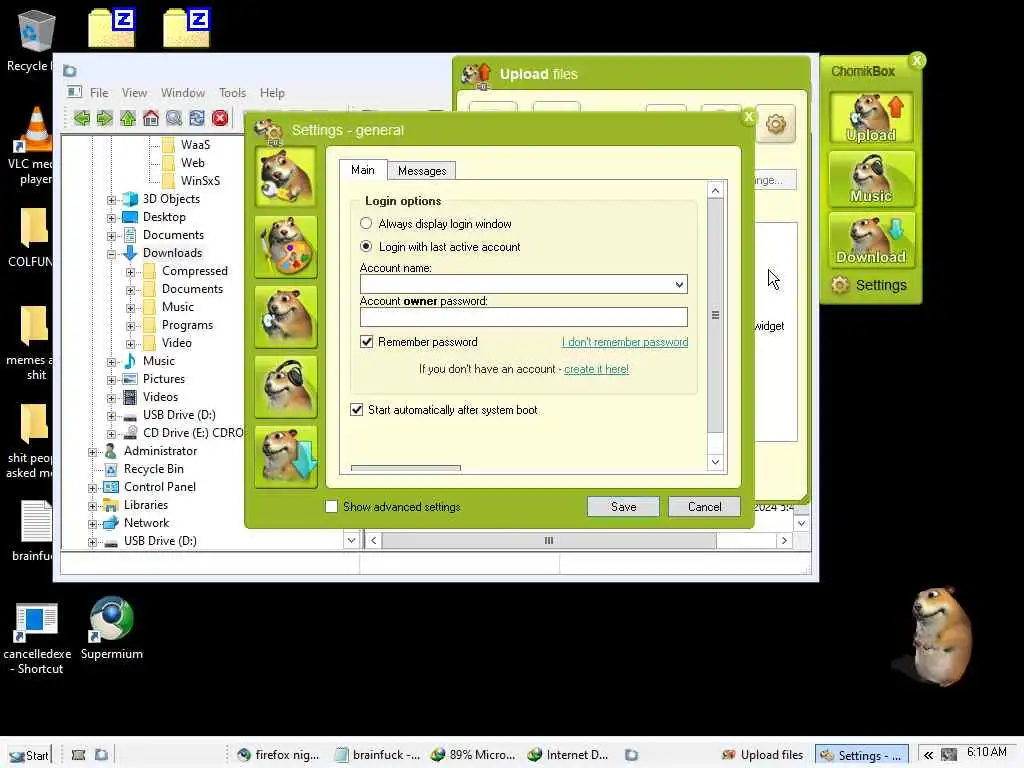The image size is (1024, 768).
Task: Click the gear icon in Upload files window
Action: tap(776, 123)
